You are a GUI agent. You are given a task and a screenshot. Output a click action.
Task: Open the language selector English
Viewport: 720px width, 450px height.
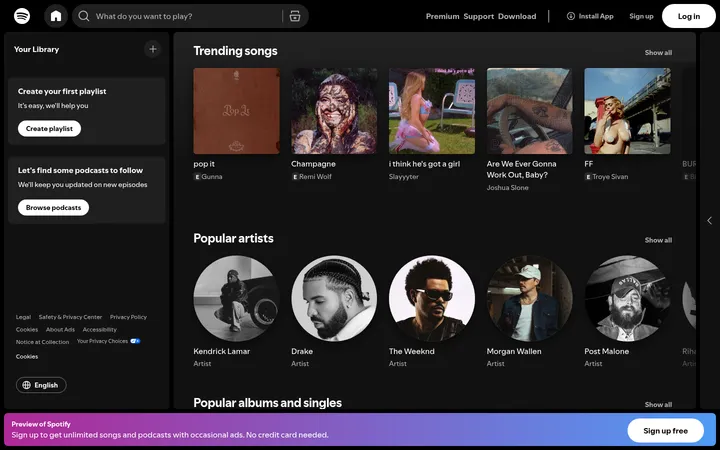click(x=41, y=385)
